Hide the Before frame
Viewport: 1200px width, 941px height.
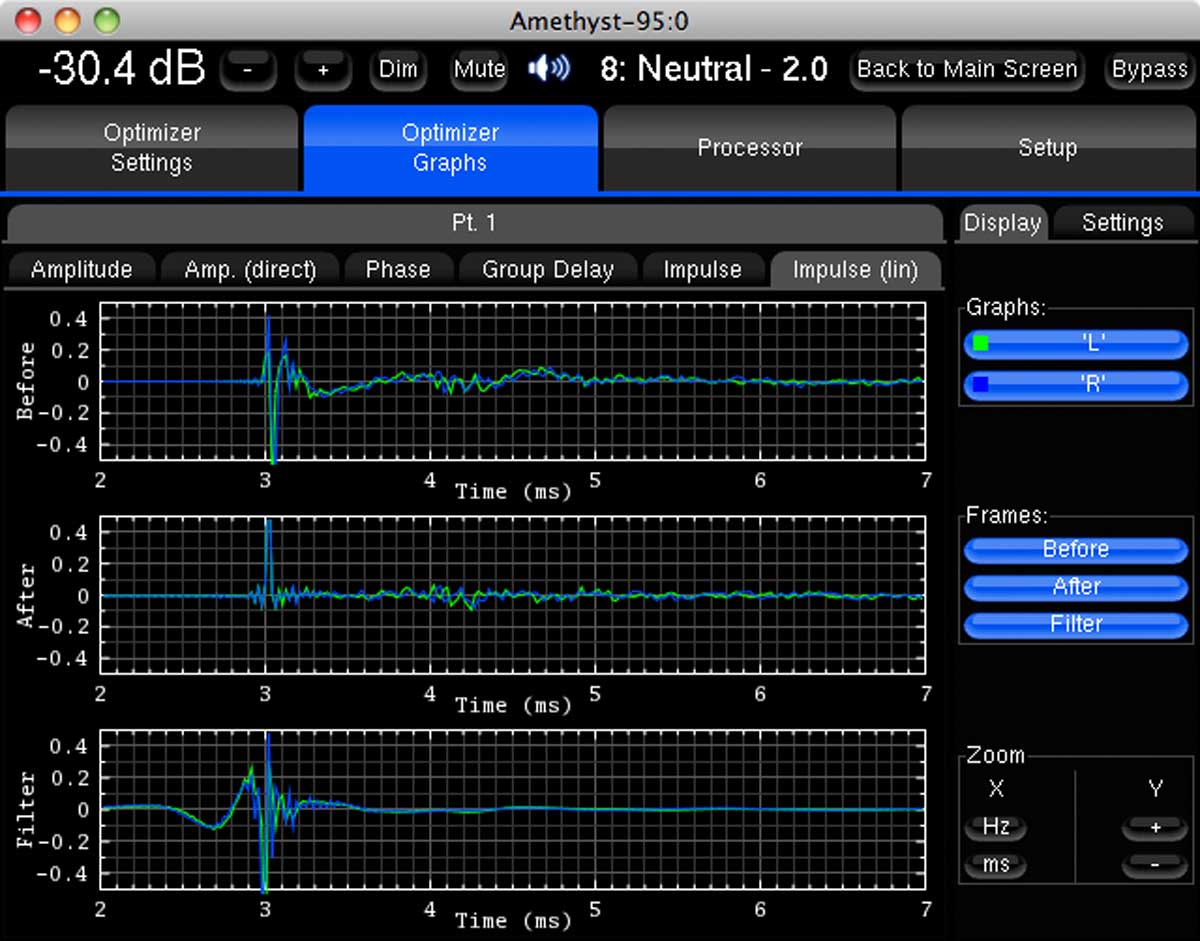click(x=1076, y=549)
